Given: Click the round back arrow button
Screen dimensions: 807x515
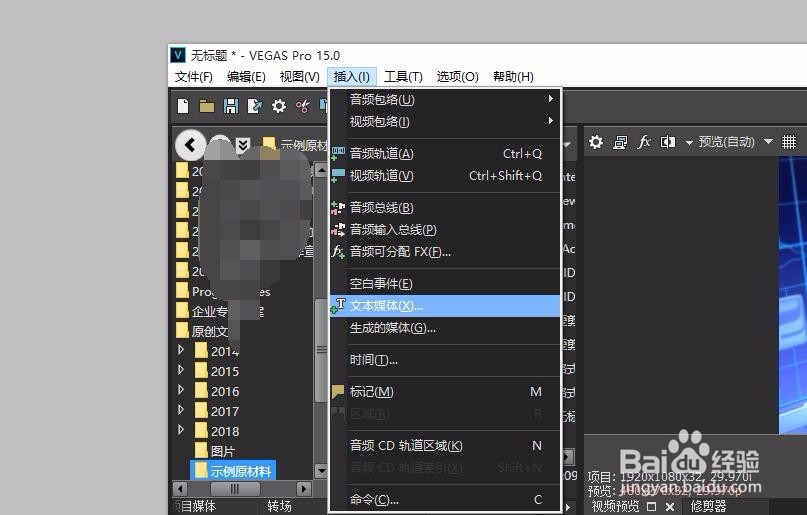Looking at the screenshot, I should coord(190,145).
